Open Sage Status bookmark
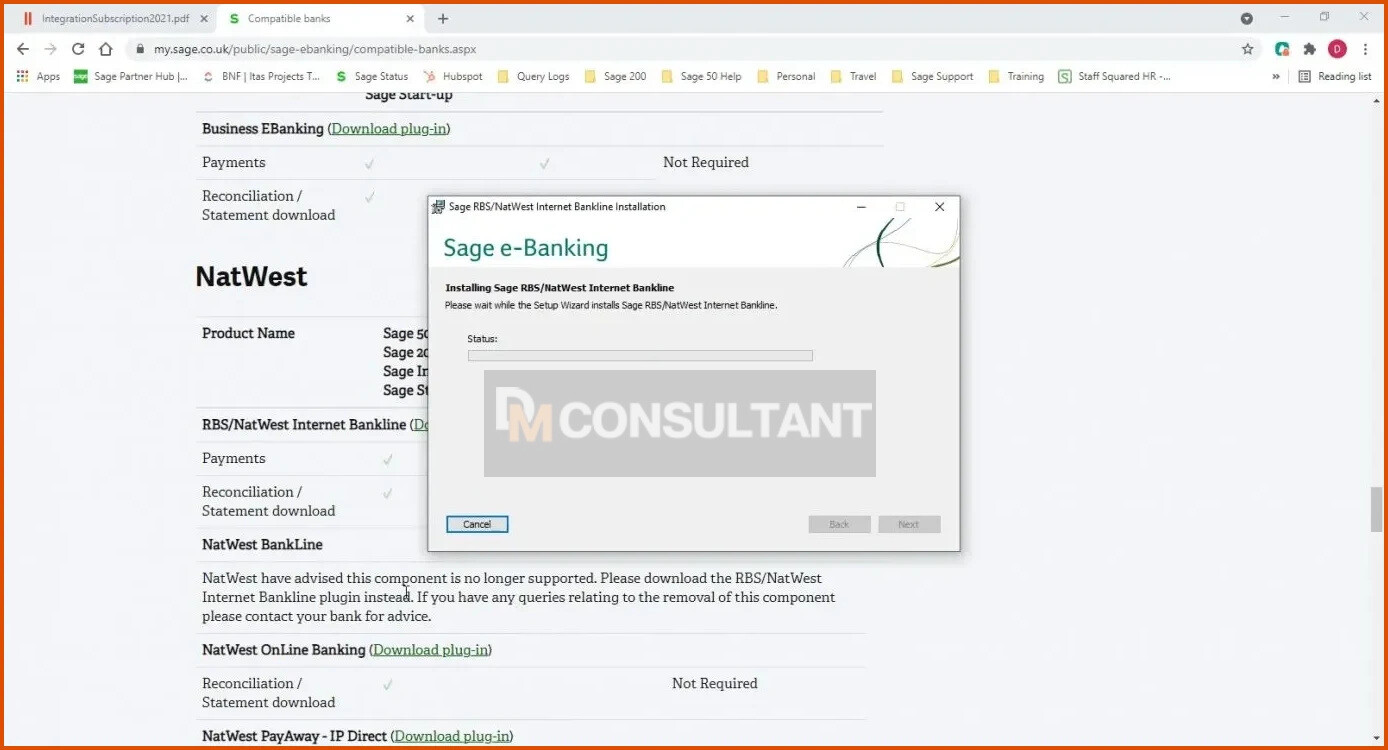This screenshot has width=1388, height=750. (x=372, y=76)
